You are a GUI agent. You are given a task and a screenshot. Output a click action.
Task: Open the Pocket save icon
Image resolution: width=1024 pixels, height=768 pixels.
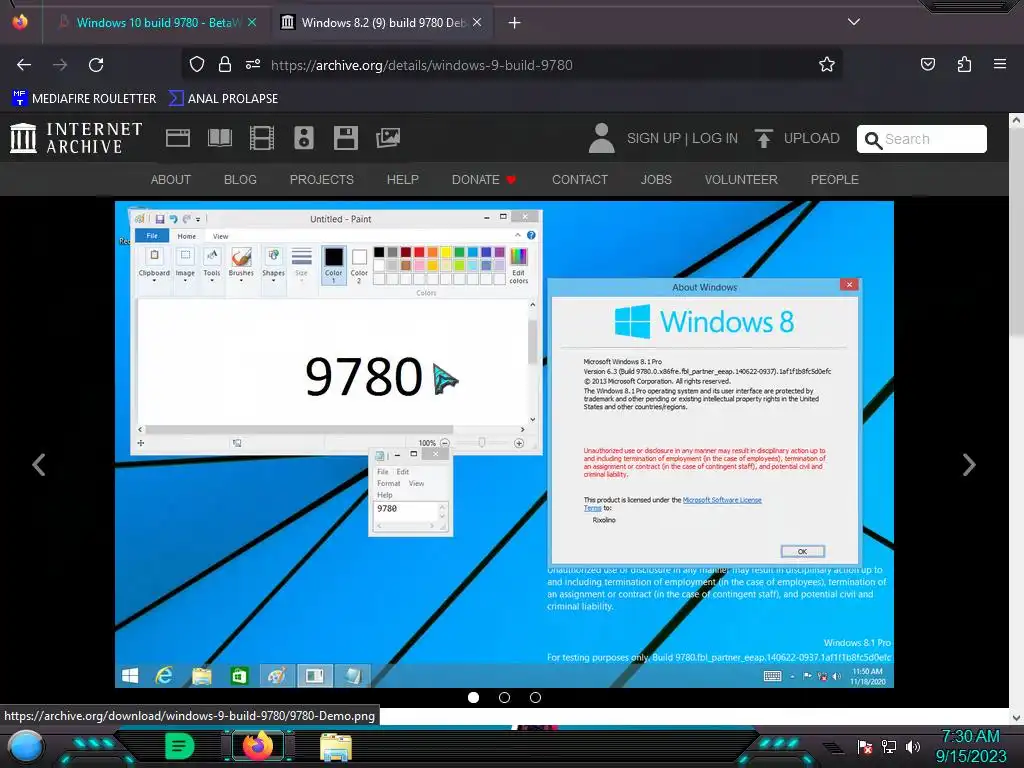[927, 64]
